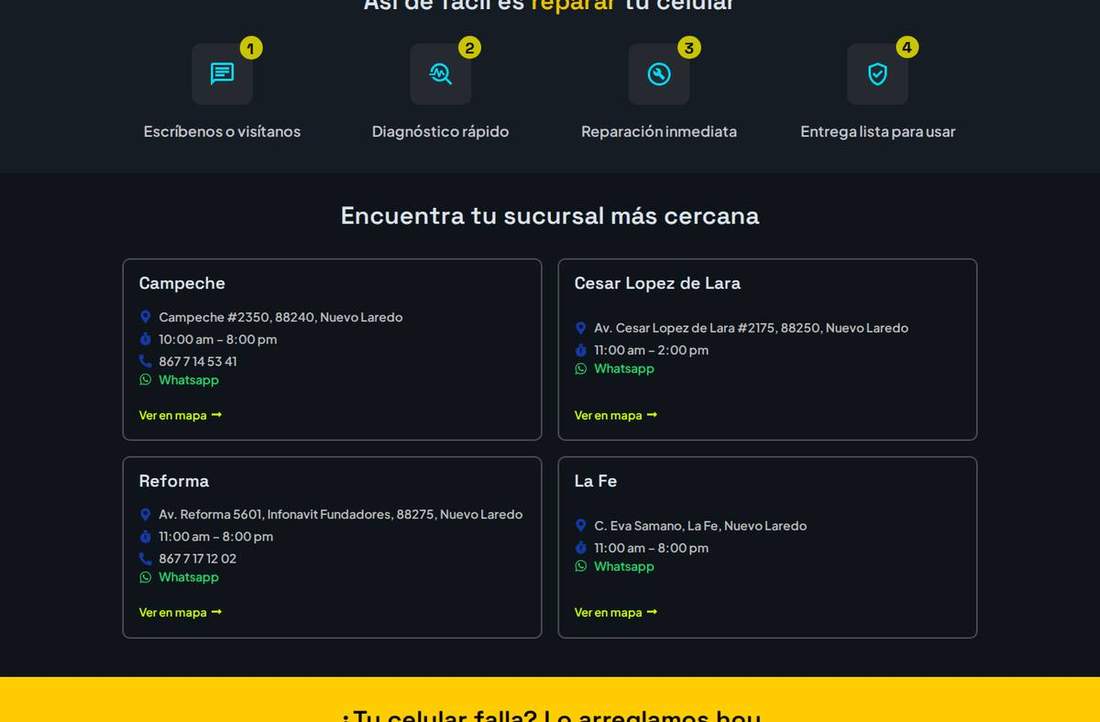Click Ver en mapa for Reforma
1100x722 pixels.
coord(180,613)
